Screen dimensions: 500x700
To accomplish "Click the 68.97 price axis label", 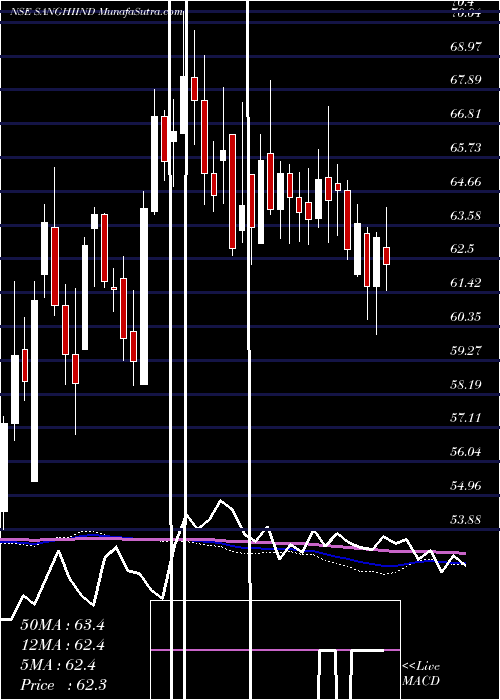I will (466, 46).
